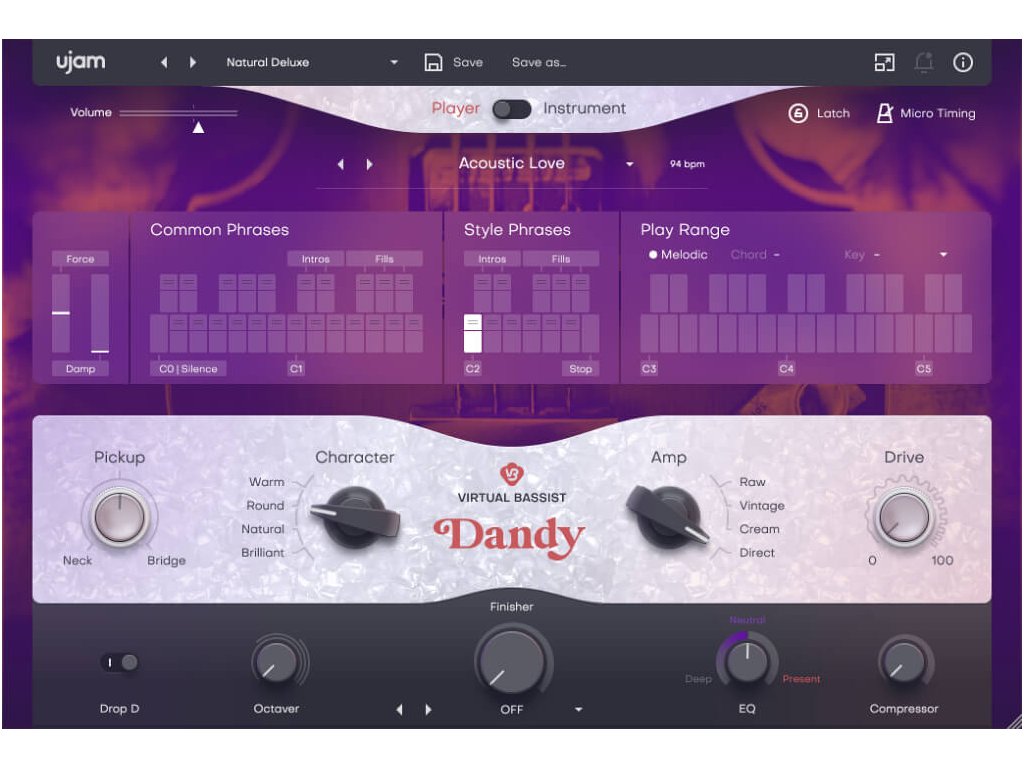Image resolution: width=1024 pixels, height=768 pixels.
Task: Click the ujam logo
Action: pos(80,62)
